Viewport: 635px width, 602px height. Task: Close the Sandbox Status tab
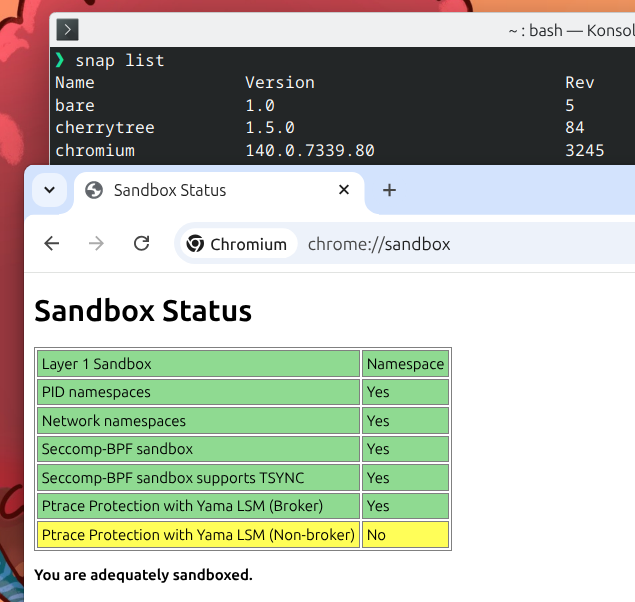[x=344, y=189]
